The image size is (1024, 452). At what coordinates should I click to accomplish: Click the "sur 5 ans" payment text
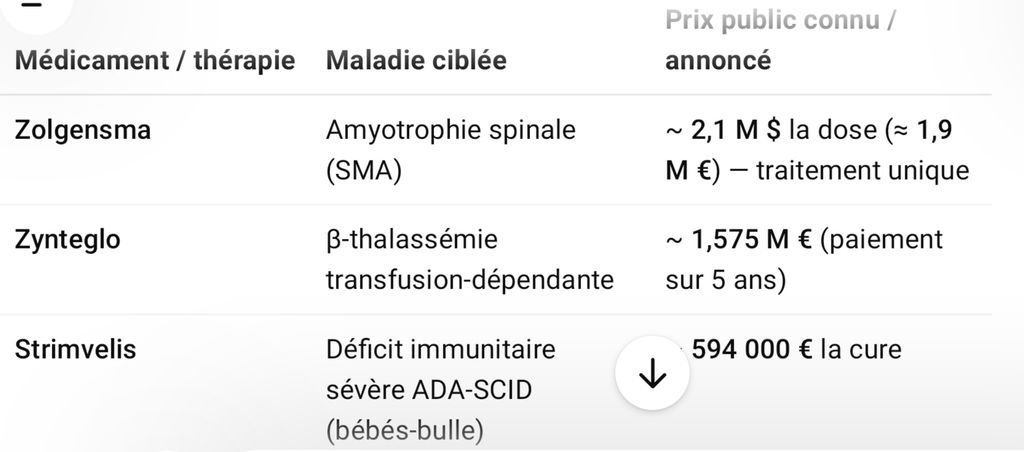725,280
